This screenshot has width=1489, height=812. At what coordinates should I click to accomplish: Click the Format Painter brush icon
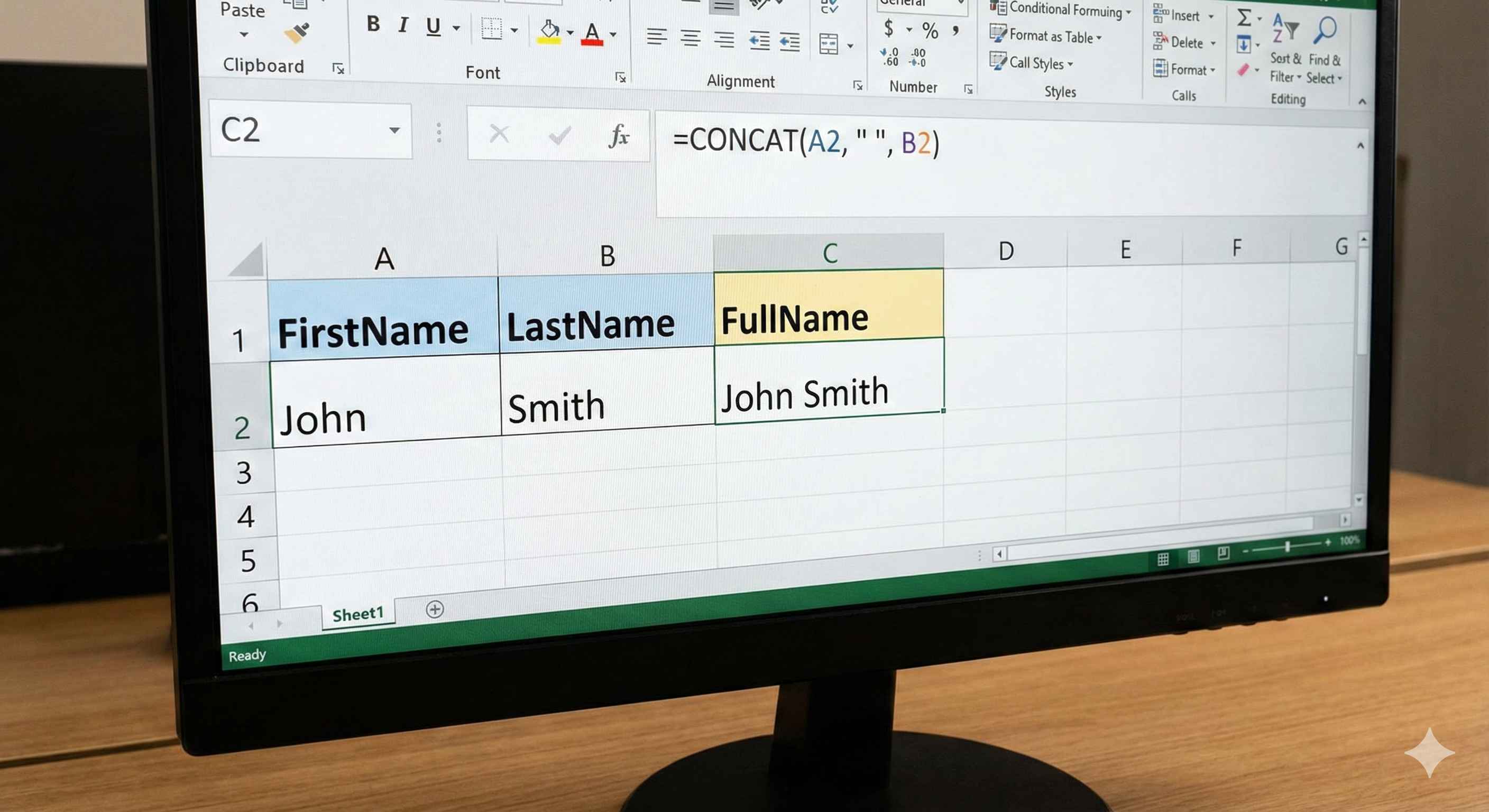(297, 32)
